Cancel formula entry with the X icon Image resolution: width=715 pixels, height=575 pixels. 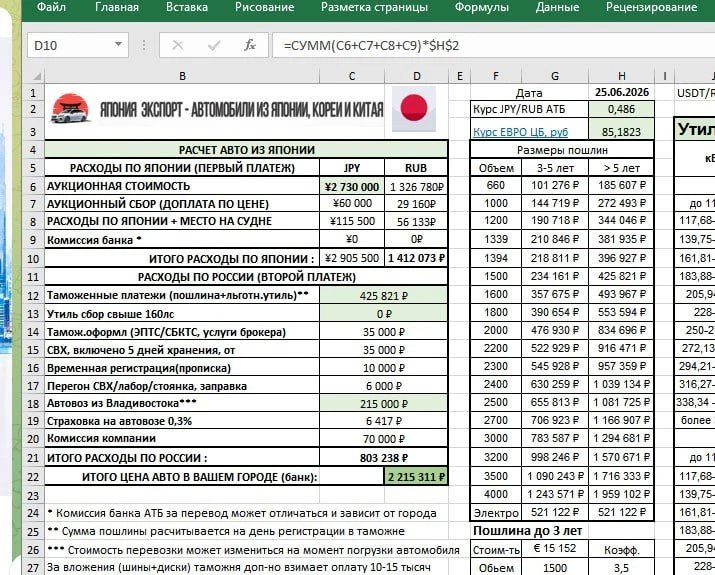pyautogui.click(x=178, y=45)
